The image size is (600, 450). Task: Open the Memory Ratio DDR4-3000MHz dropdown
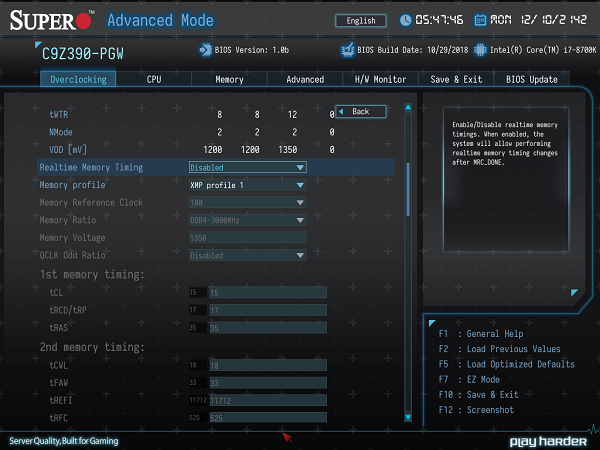click(247, 220)
